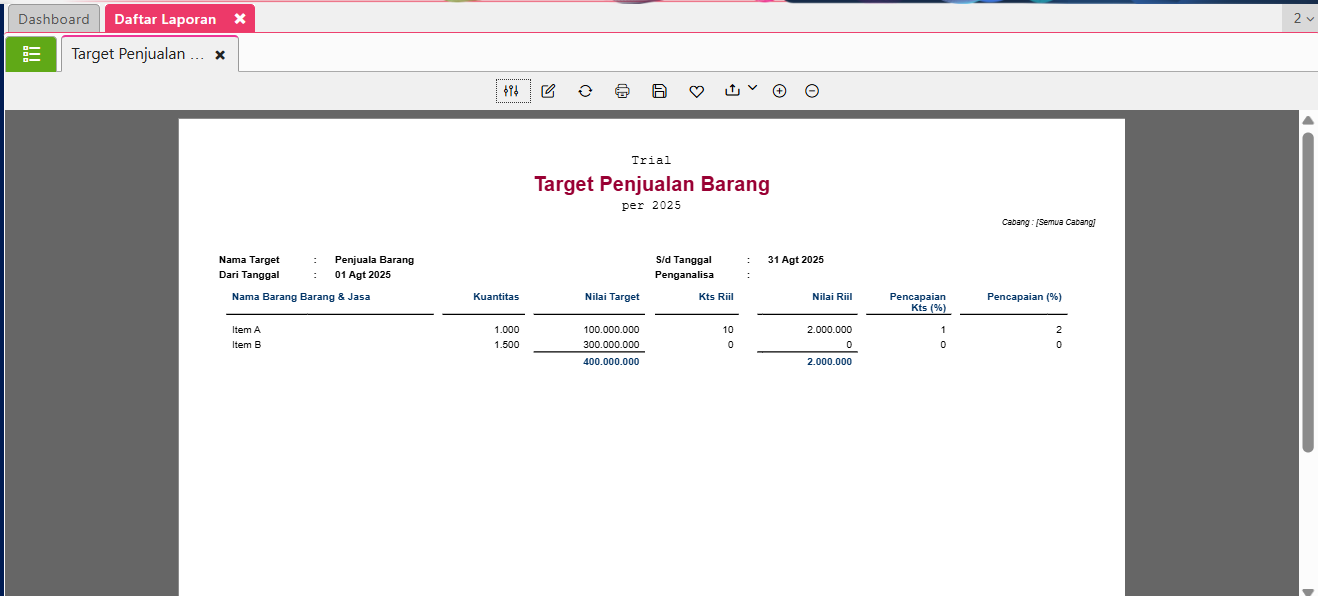The image size is (1318, 596).
Task: Select the Daftar Laporan tab
Action: point(165,19)
